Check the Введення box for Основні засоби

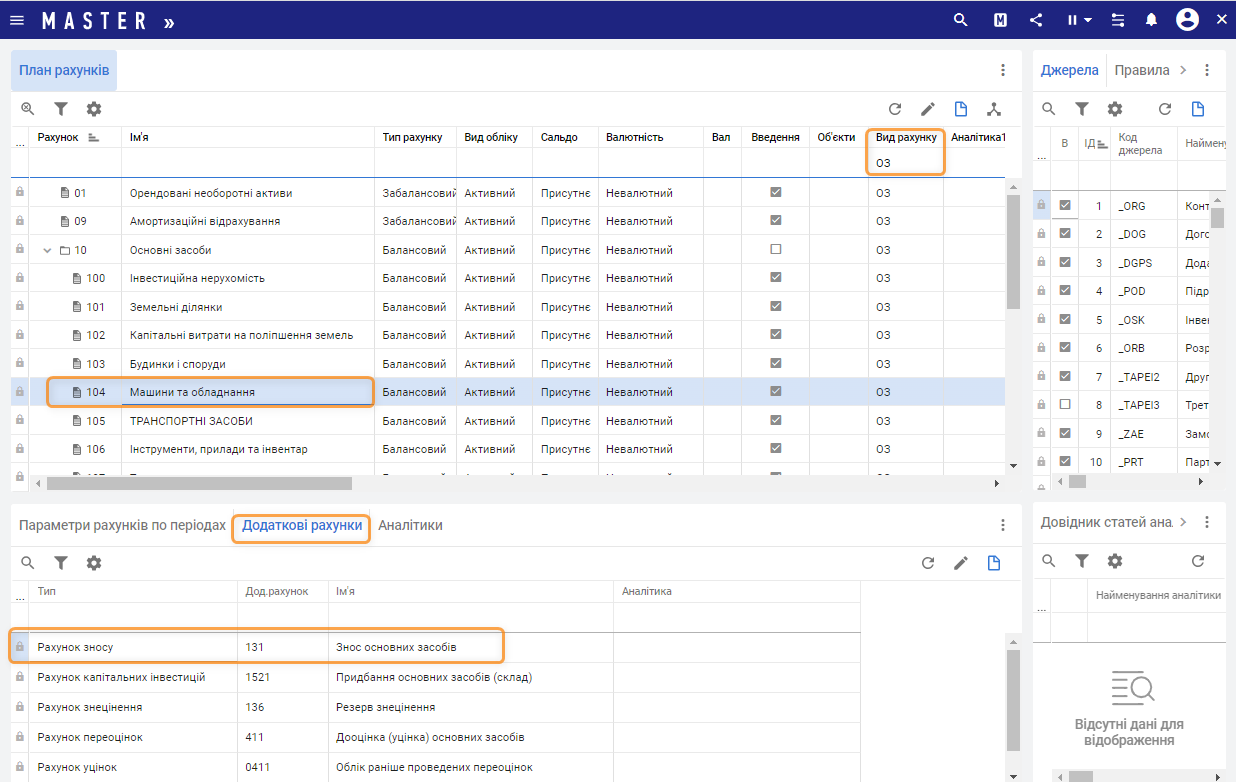(775, 250)
